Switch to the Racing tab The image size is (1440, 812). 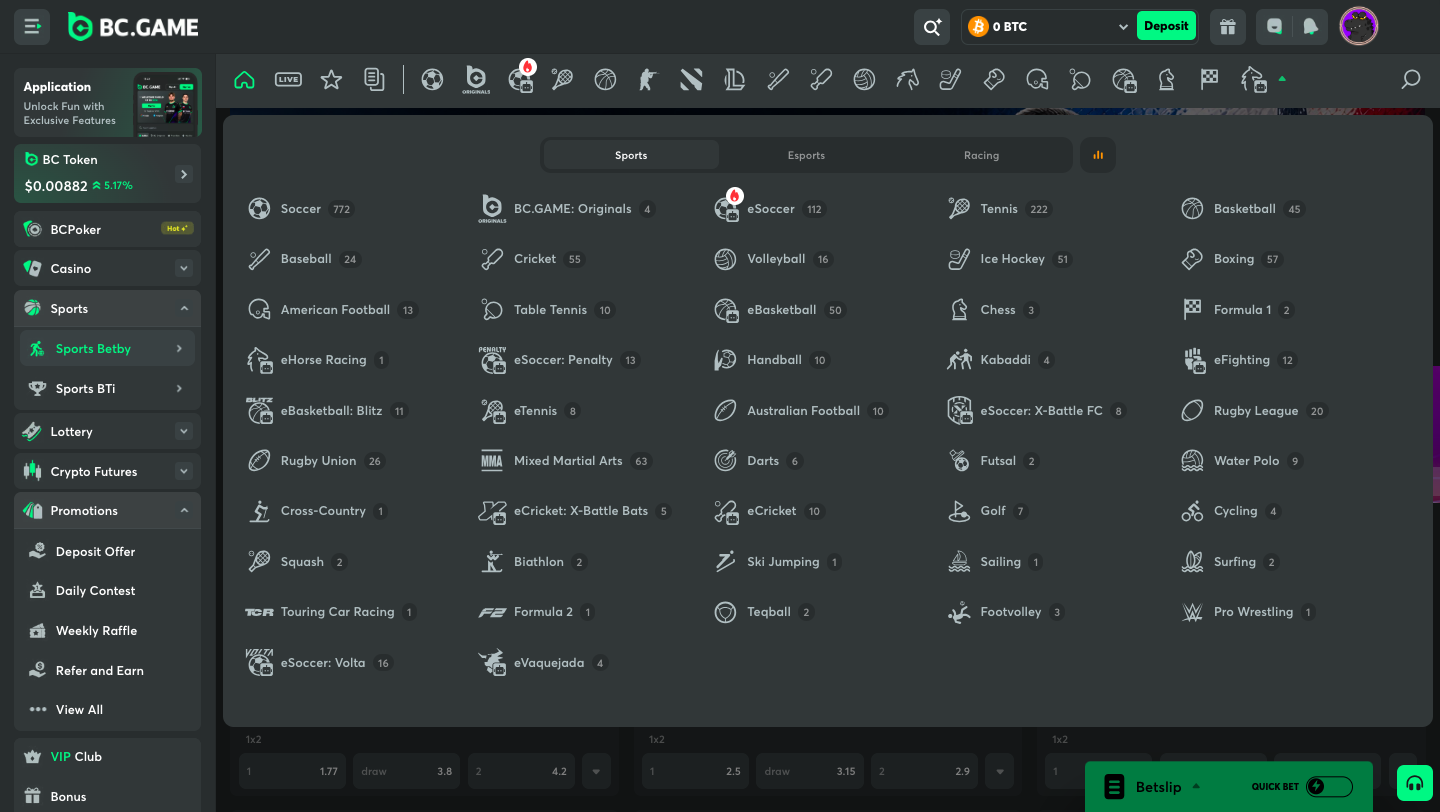tap(981, 155)
